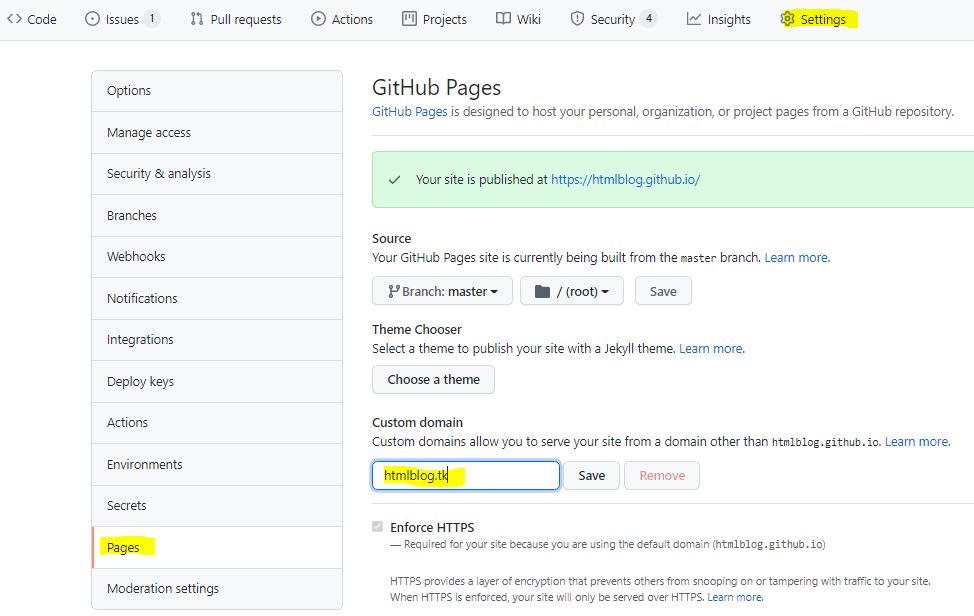Open Webhooks settings section

[x=138, y=256]
